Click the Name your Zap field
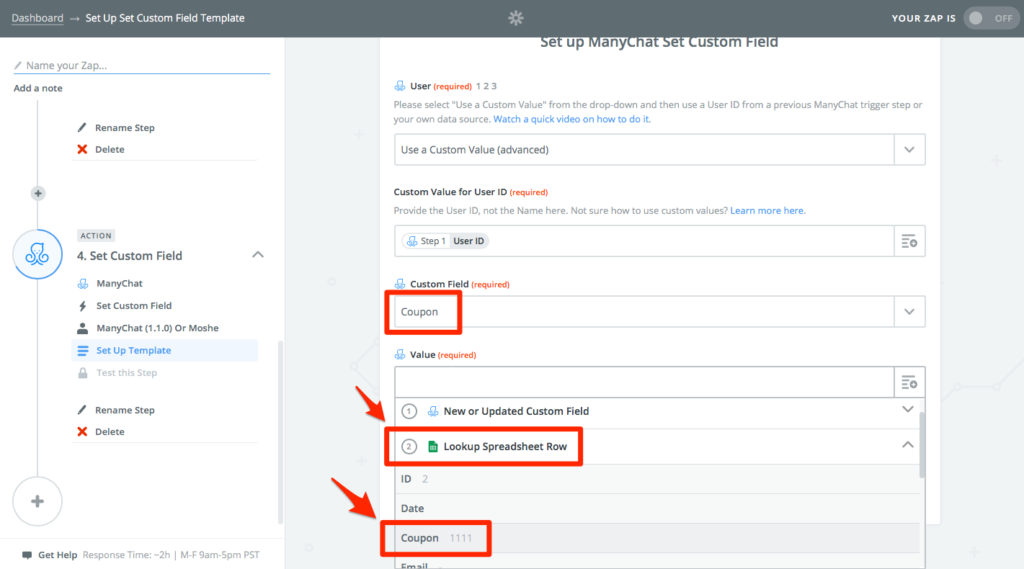1024x569 pixels. pos(142,65)
